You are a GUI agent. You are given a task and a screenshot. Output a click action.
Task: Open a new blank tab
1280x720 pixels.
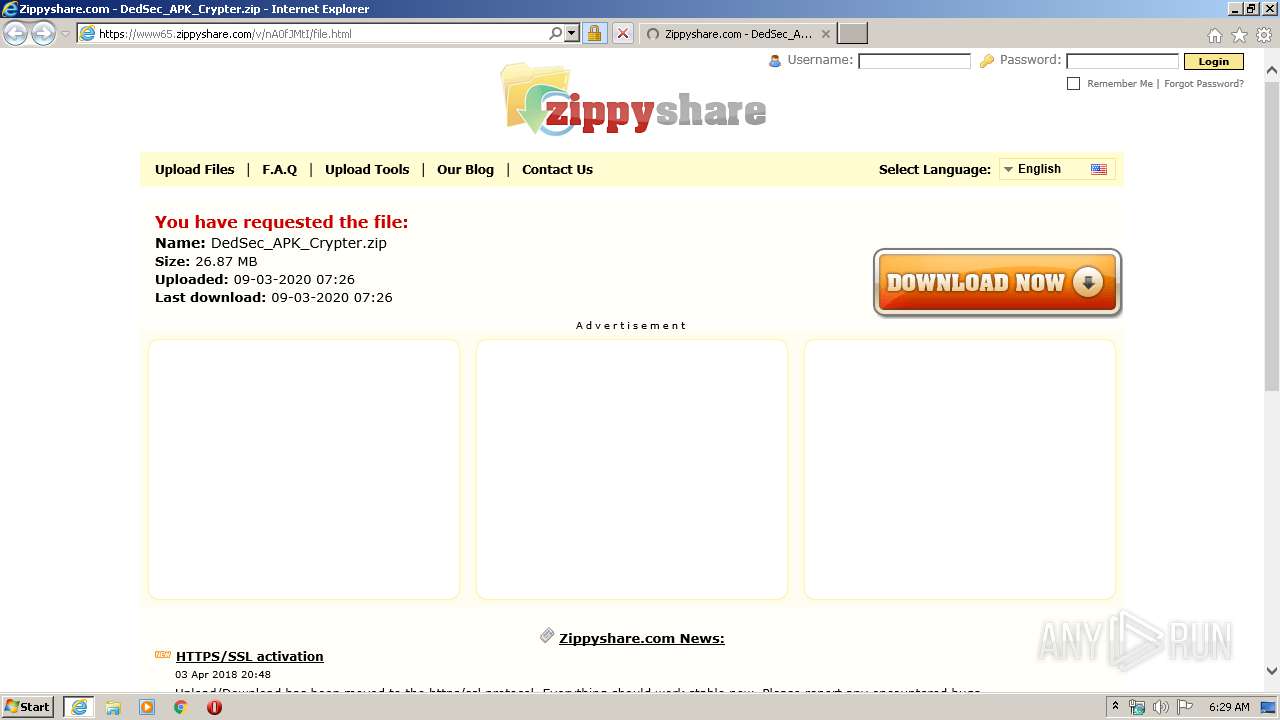tap(852, 33)
